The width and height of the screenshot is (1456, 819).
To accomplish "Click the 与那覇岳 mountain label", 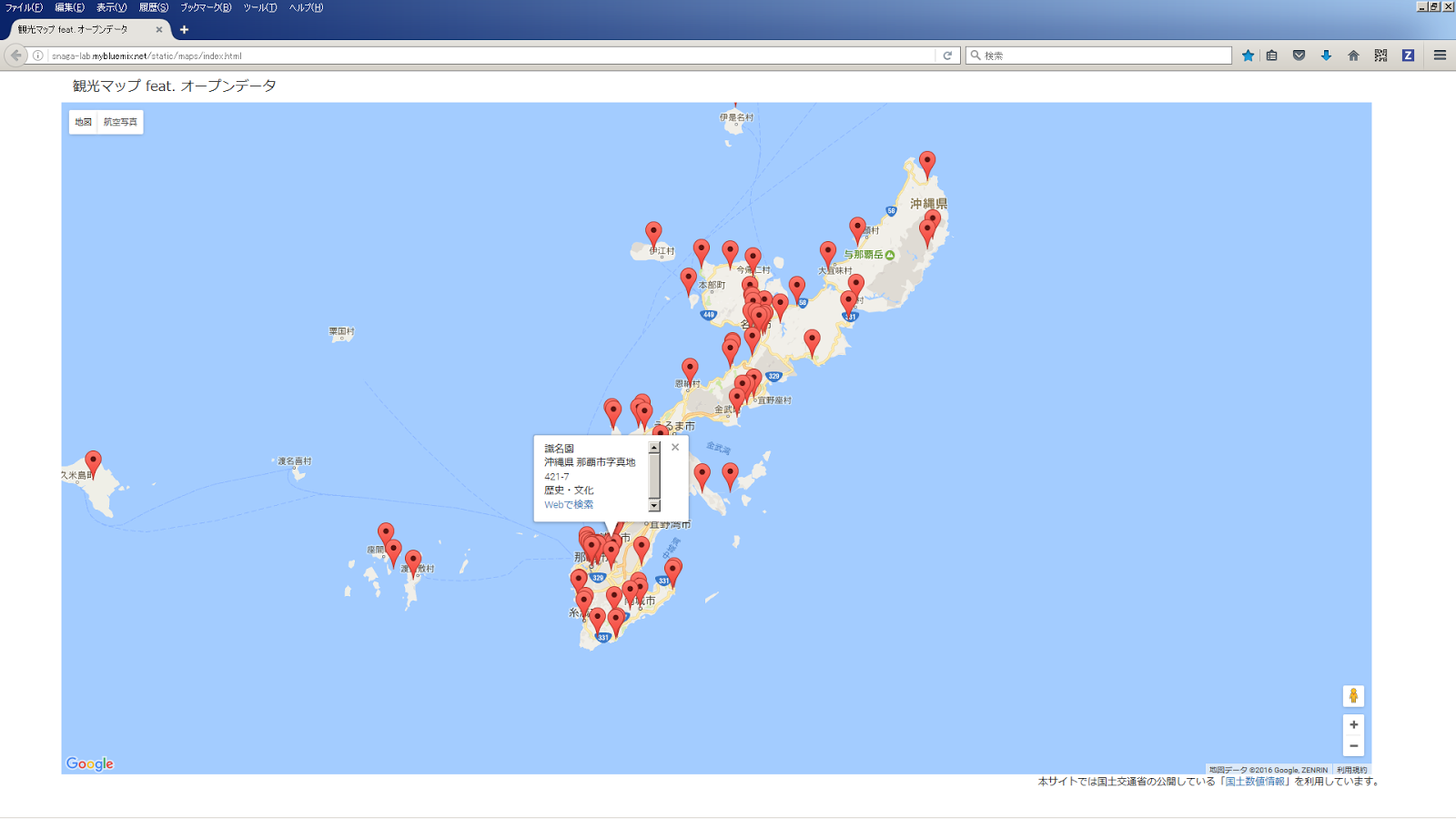I will coord(864,255).
